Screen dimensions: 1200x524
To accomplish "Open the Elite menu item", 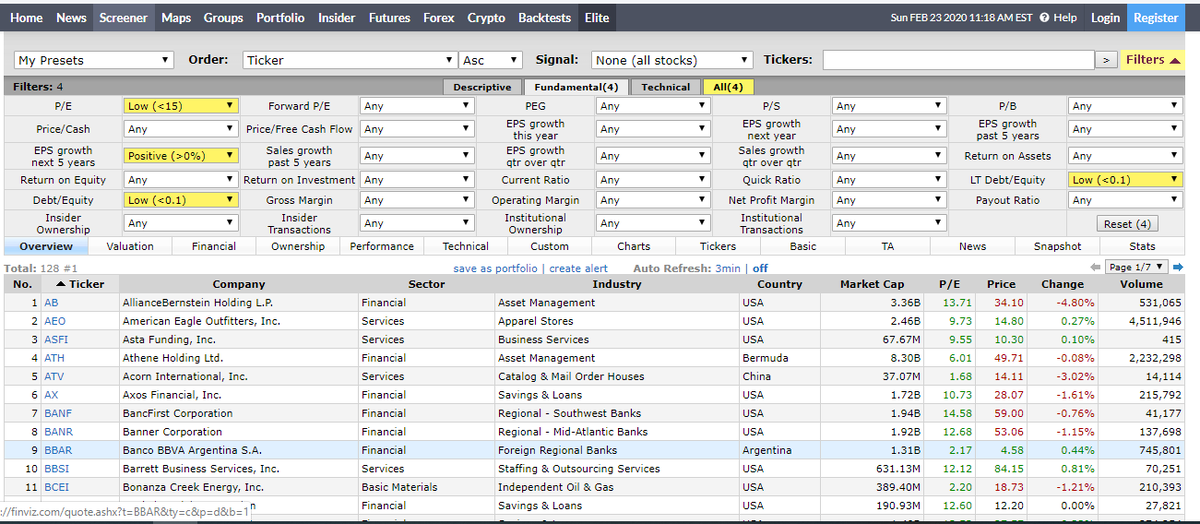I will tap(597, 18).
